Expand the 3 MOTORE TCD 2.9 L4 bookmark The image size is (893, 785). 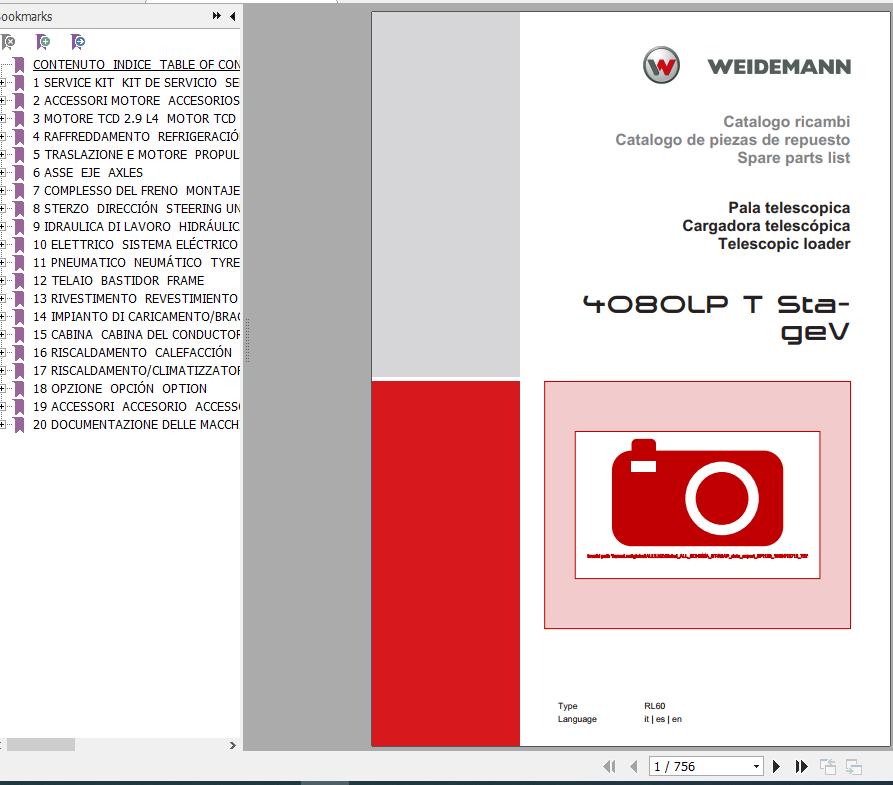pos(2,118)
